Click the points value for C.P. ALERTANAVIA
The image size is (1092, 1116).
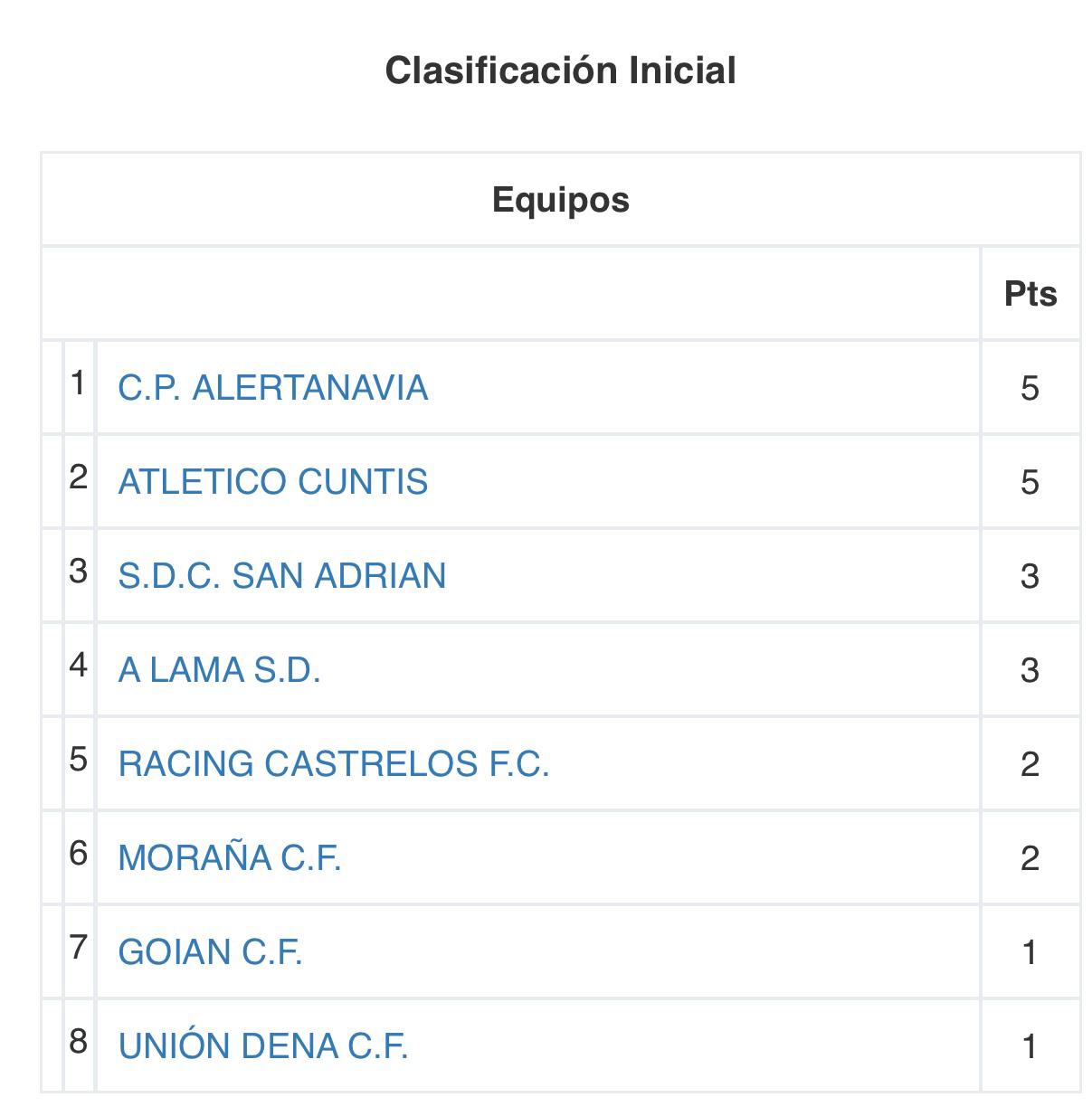1030,388
